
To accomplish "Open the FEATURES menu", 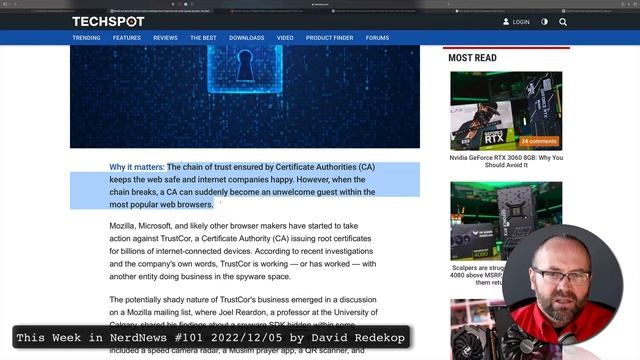I will point(127,38).
